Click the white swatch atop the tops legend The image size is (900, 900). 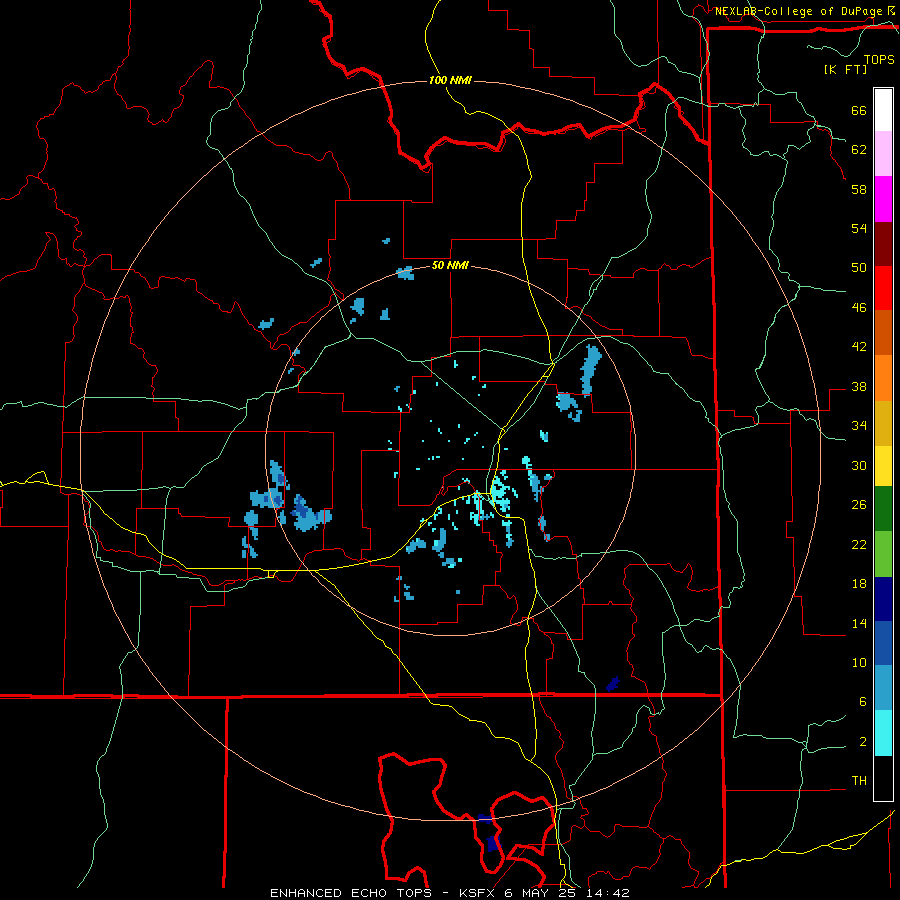coord(883,110)
